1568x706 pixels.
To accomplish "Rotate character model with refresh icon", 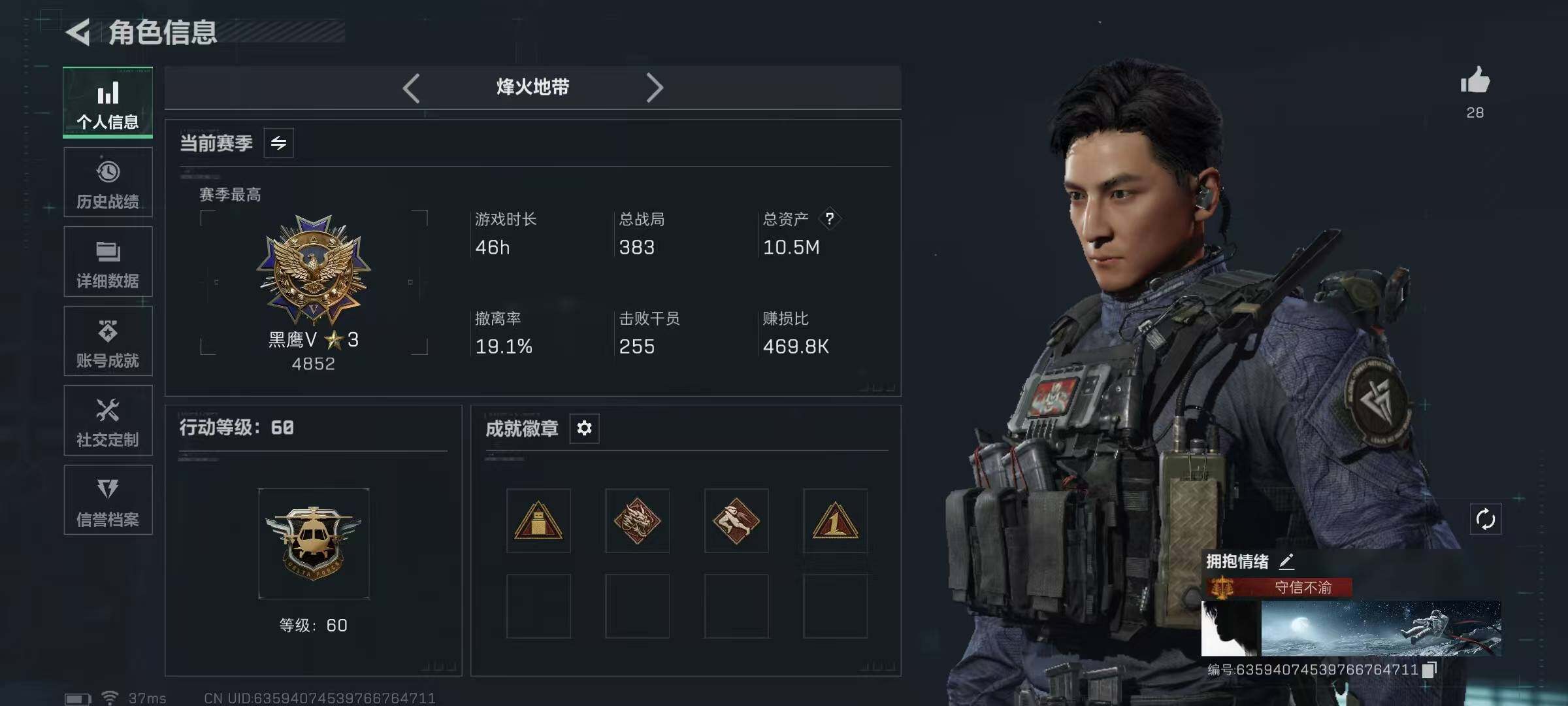I will 1485,520.
